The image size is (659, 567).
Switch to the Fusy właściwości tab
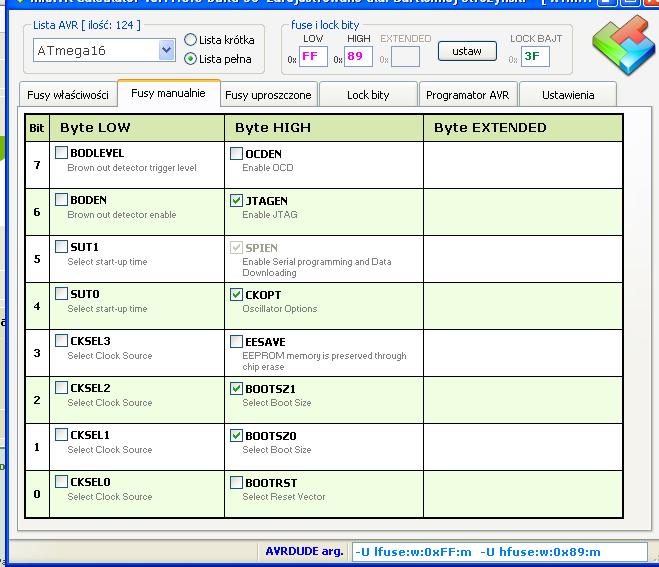(68, 95)
